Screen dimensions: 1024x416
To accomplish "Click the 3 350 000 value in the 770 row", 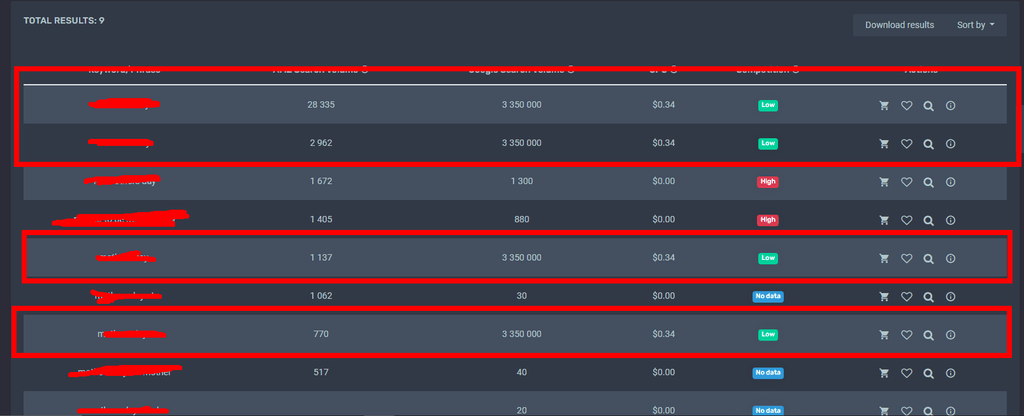I will click(521, 335).
